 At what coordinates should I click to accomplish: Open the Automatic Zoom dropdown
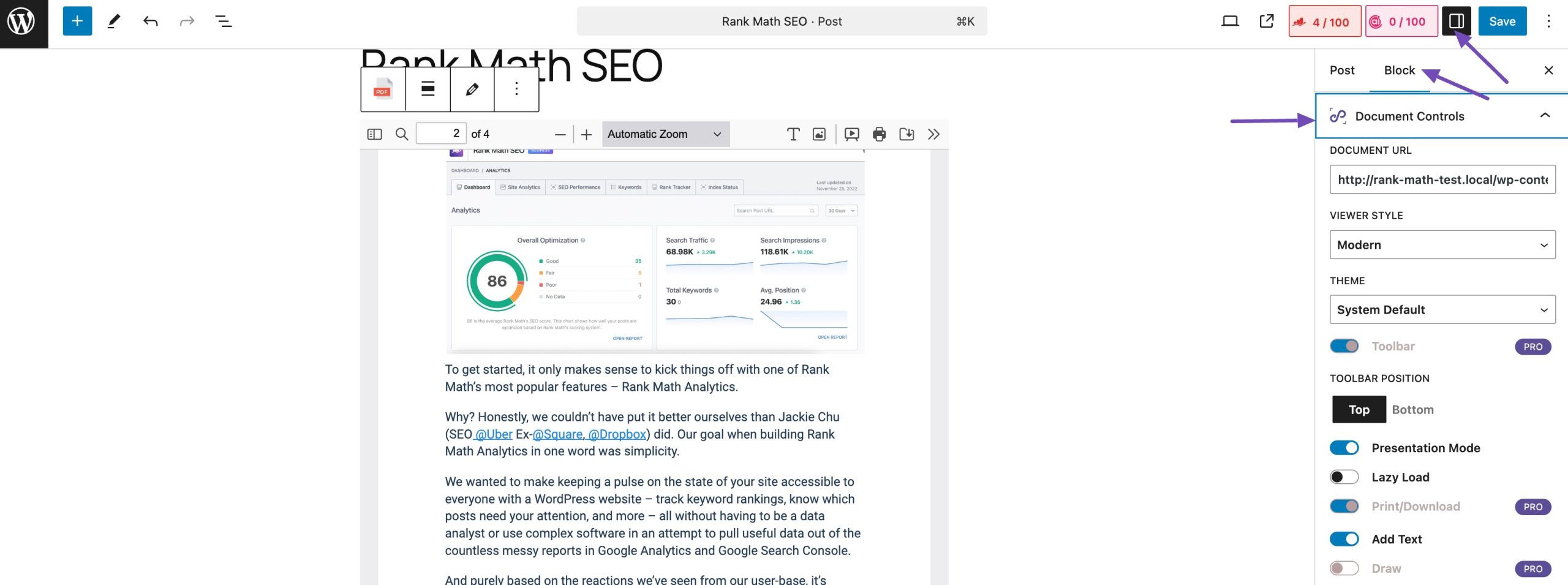coord(665,134)
